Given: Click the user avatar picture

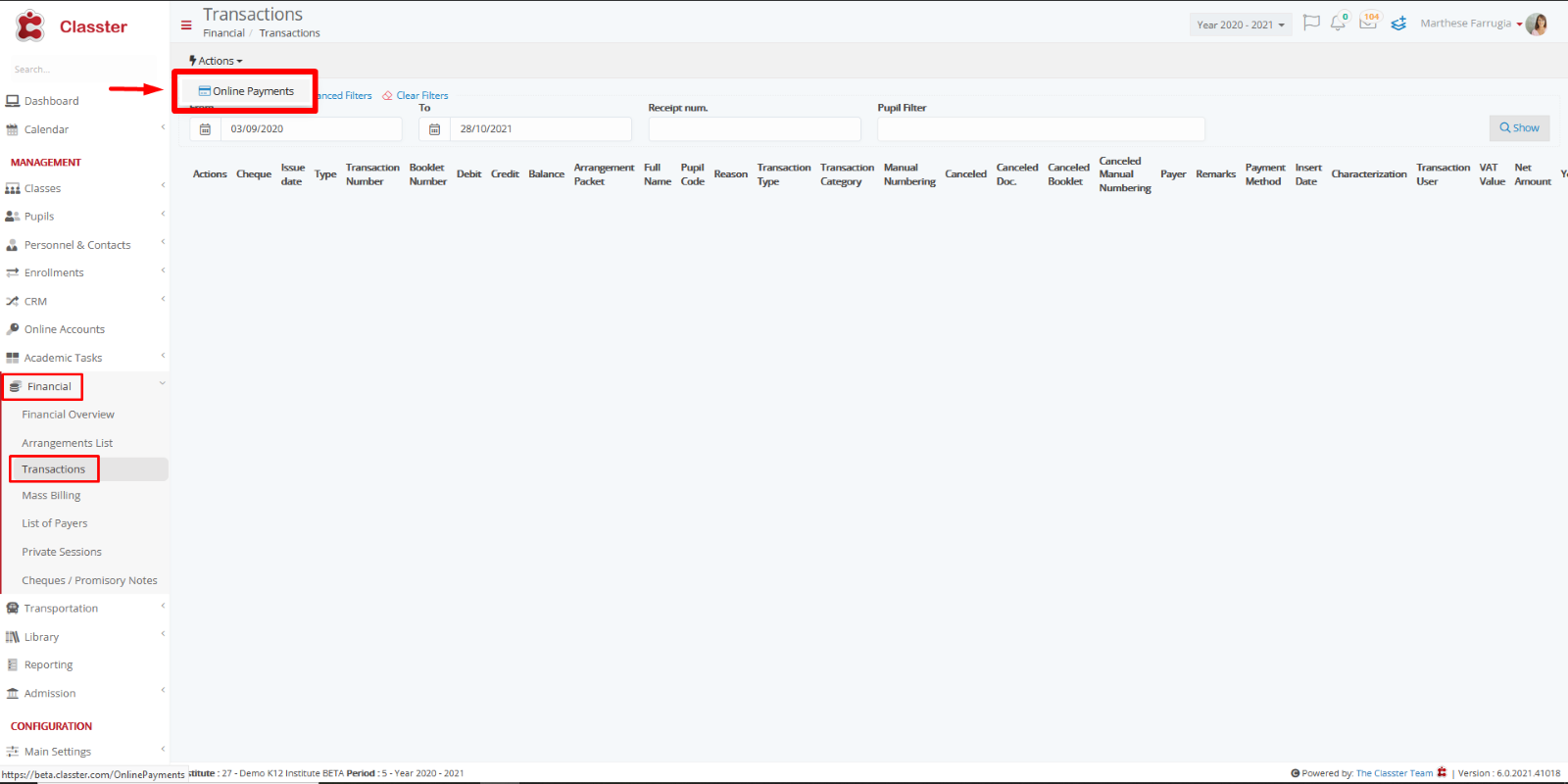Looking at the screenshot, I should pos(1536,24).
